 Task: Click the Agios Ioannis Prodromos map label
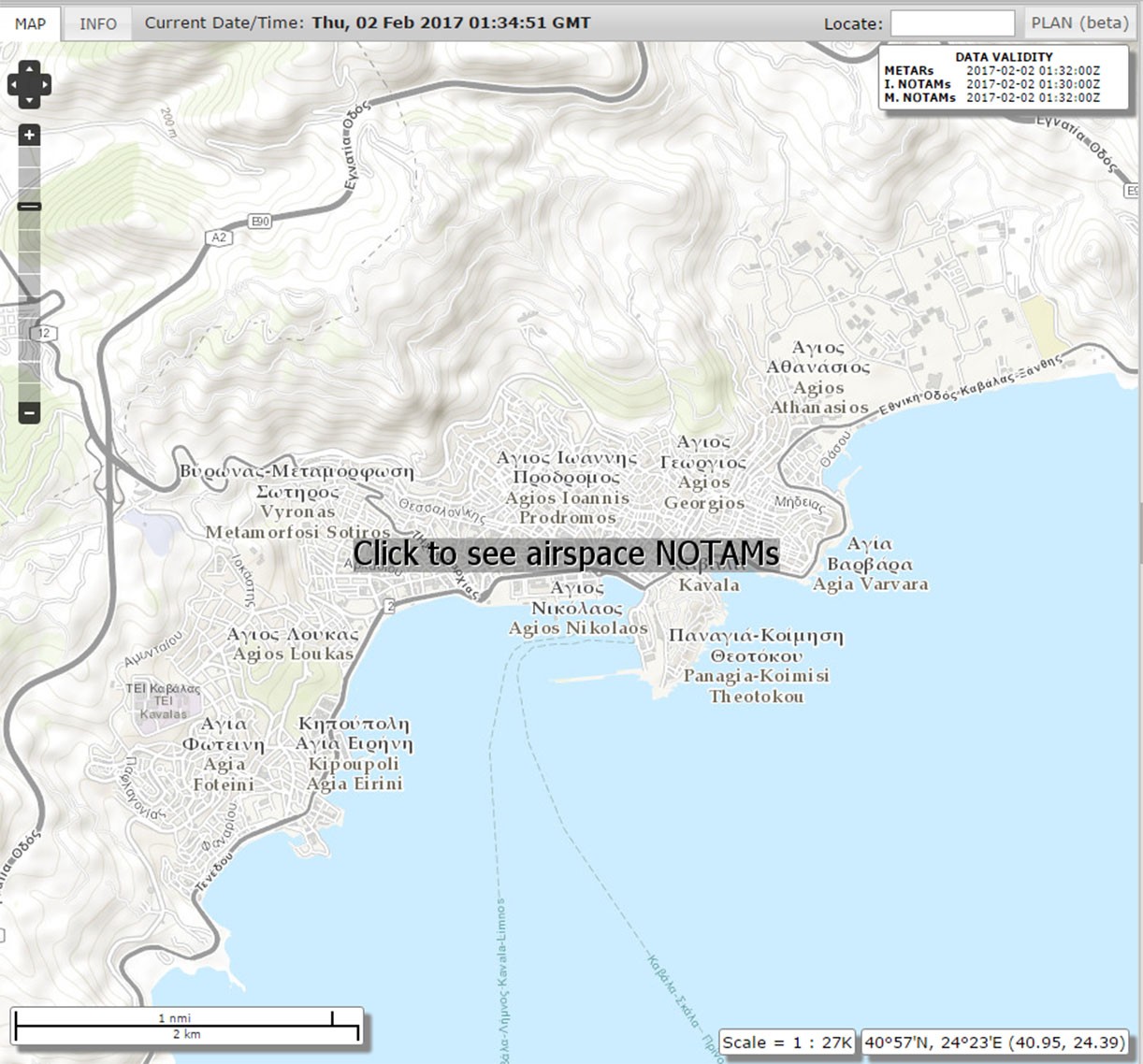(x=568, y=508)
